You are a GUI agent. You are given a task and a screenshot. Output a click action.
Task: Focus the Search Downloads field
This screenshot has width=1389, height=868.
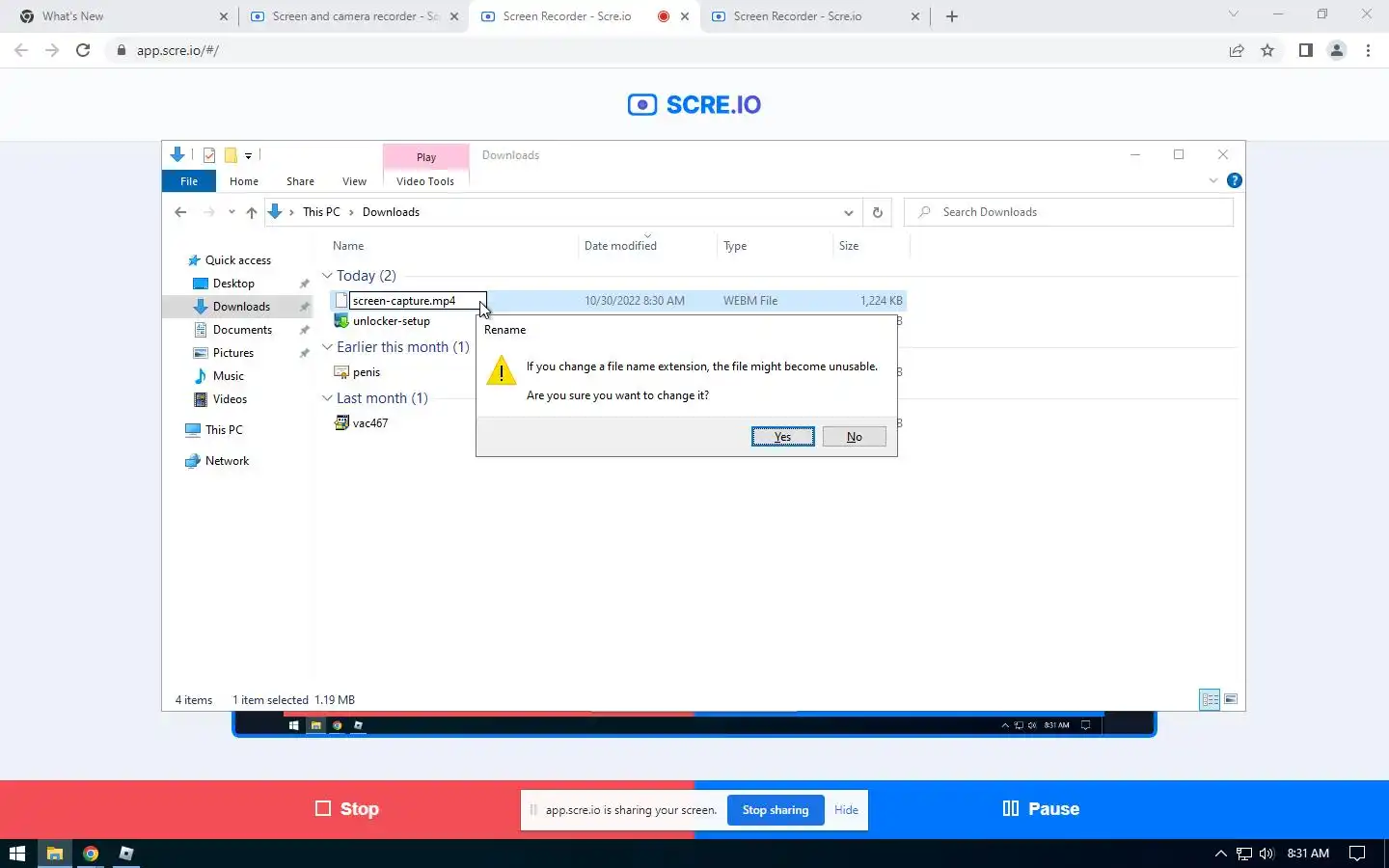click(x=1069, y=212)
